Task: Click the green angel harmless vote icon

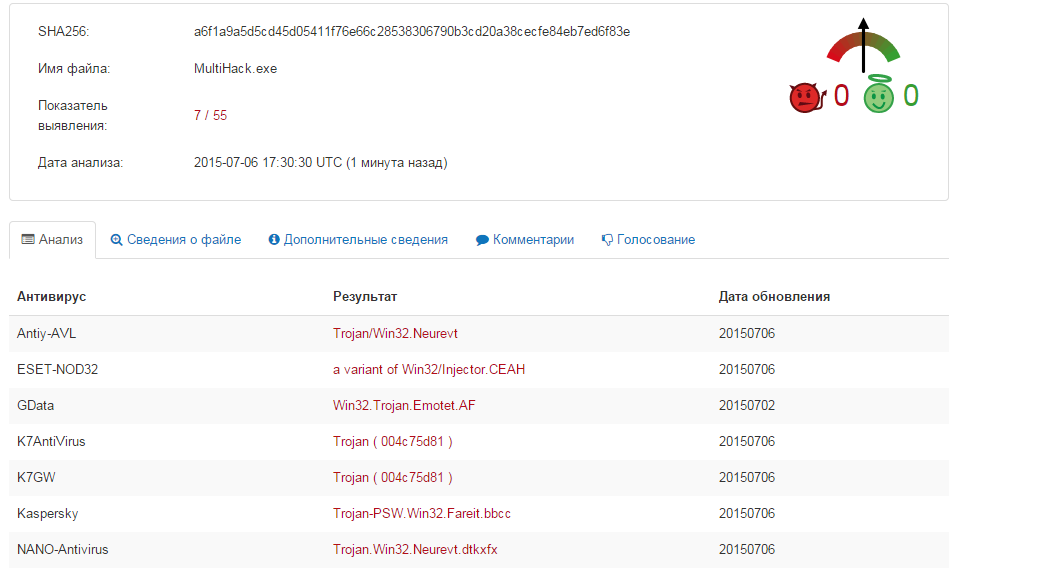Action: (878, 96)
